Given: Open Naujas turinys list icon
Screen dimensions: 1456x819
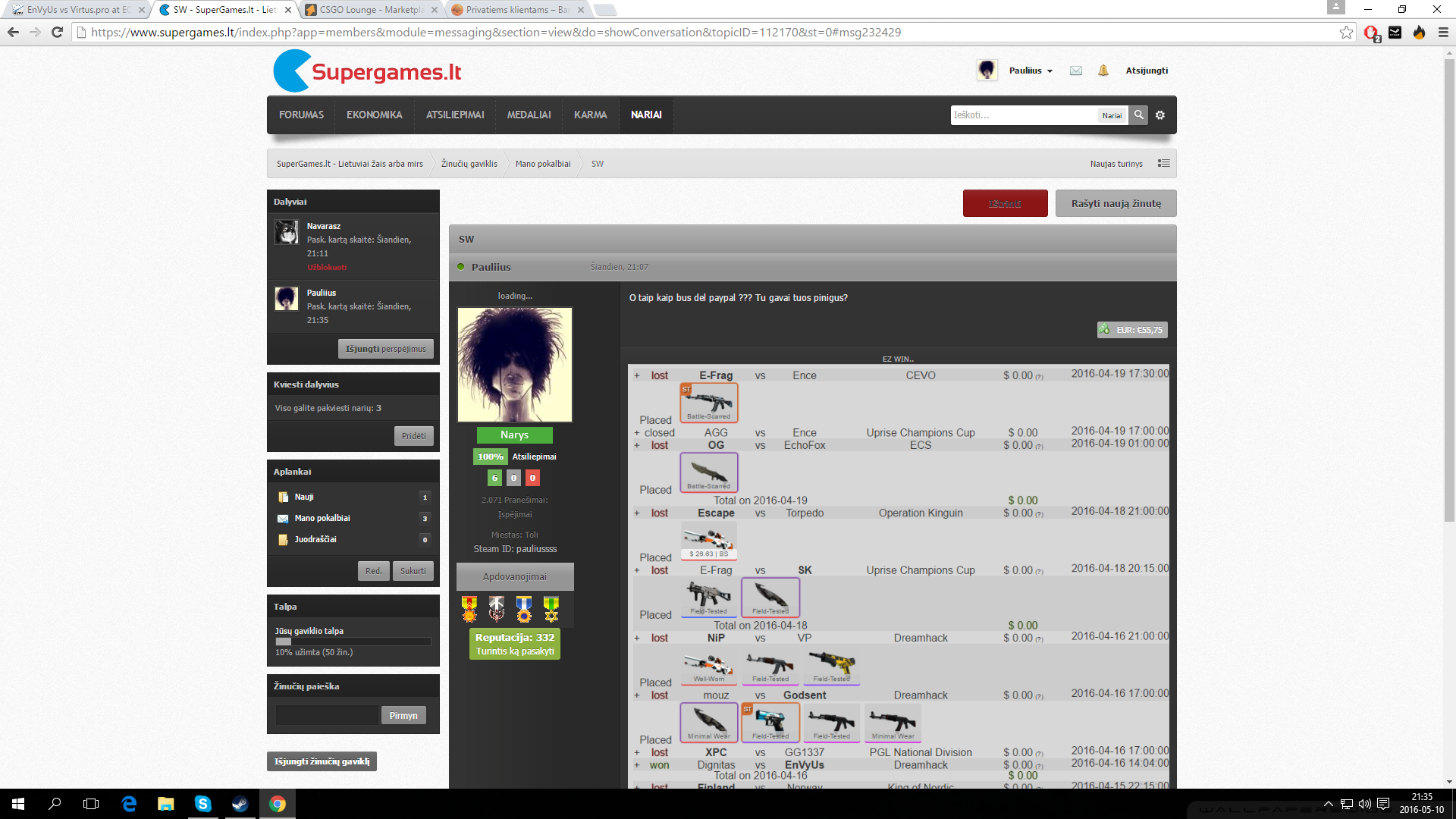Looking at the screenshot, I should tap(1164, 164).
